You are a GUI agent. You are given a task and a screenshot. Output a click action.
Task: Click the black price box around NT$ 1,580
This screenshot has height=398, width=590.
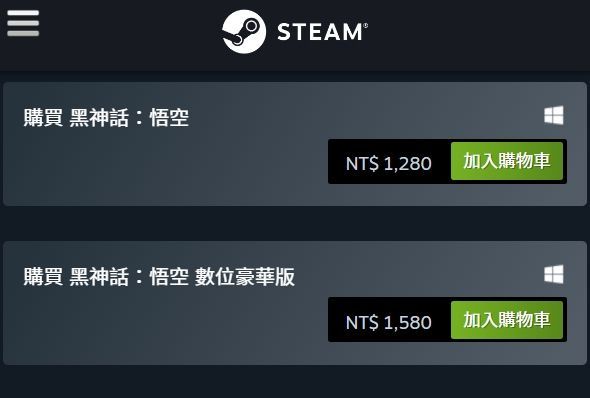389,320
